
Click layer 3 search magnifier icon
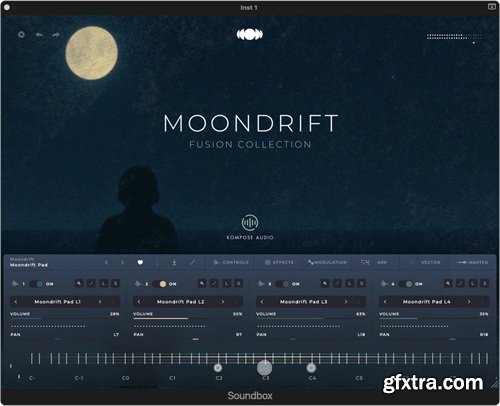click(x=325, y=284)
